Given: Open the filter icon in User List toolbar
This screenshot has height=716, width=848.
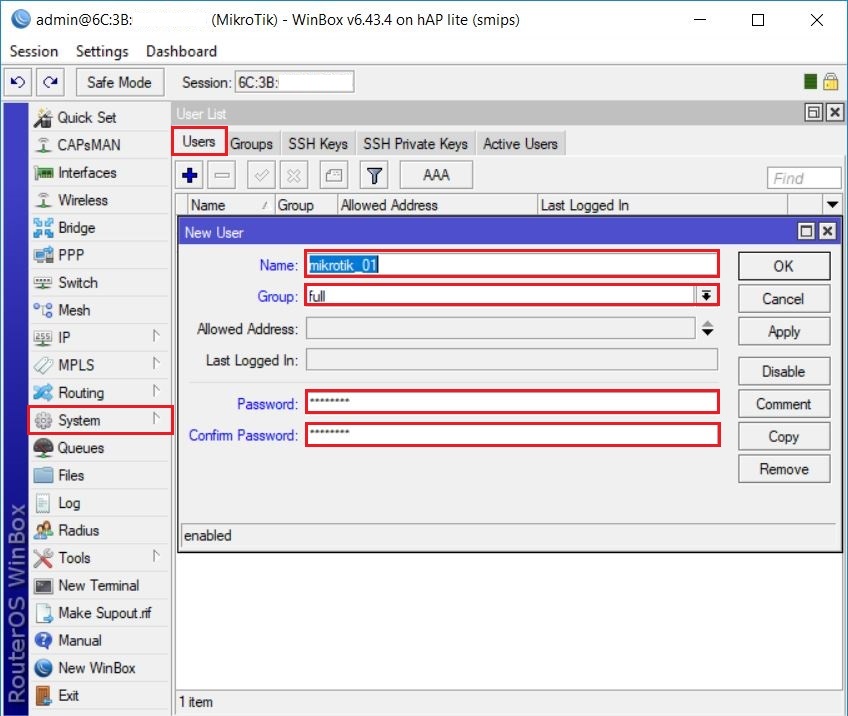Looking at the screenshot, I should (374, 174).
